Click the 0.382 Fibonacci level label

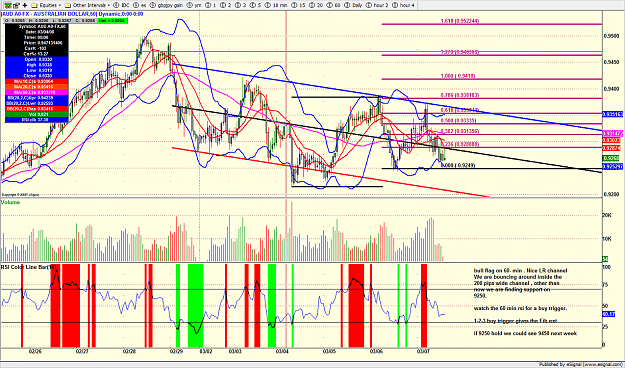tap(460, 131)
